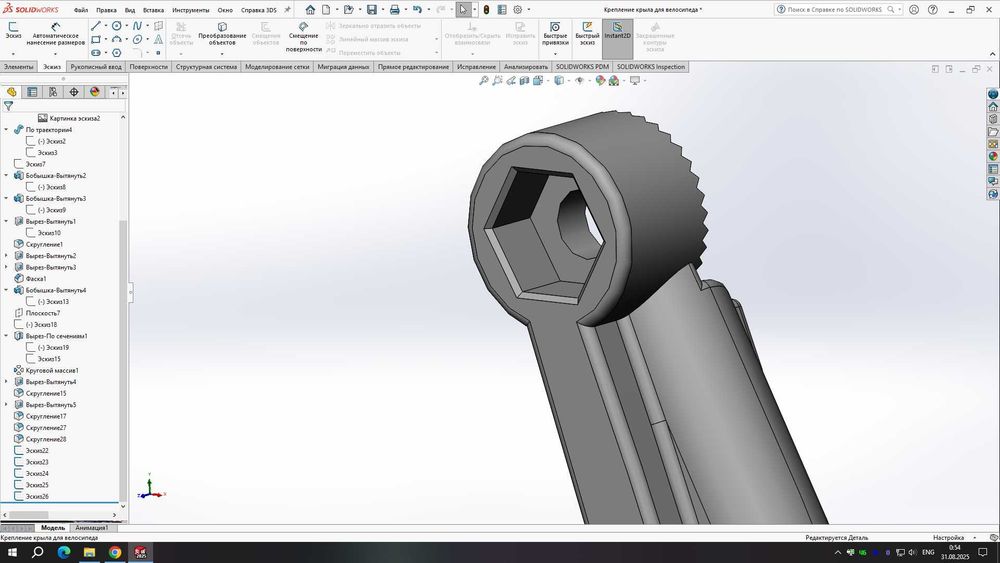This screenshot has height=563, width=1000.
Task: Open the ConfigurationManager tab icon
Action: [x=53, y=92]
